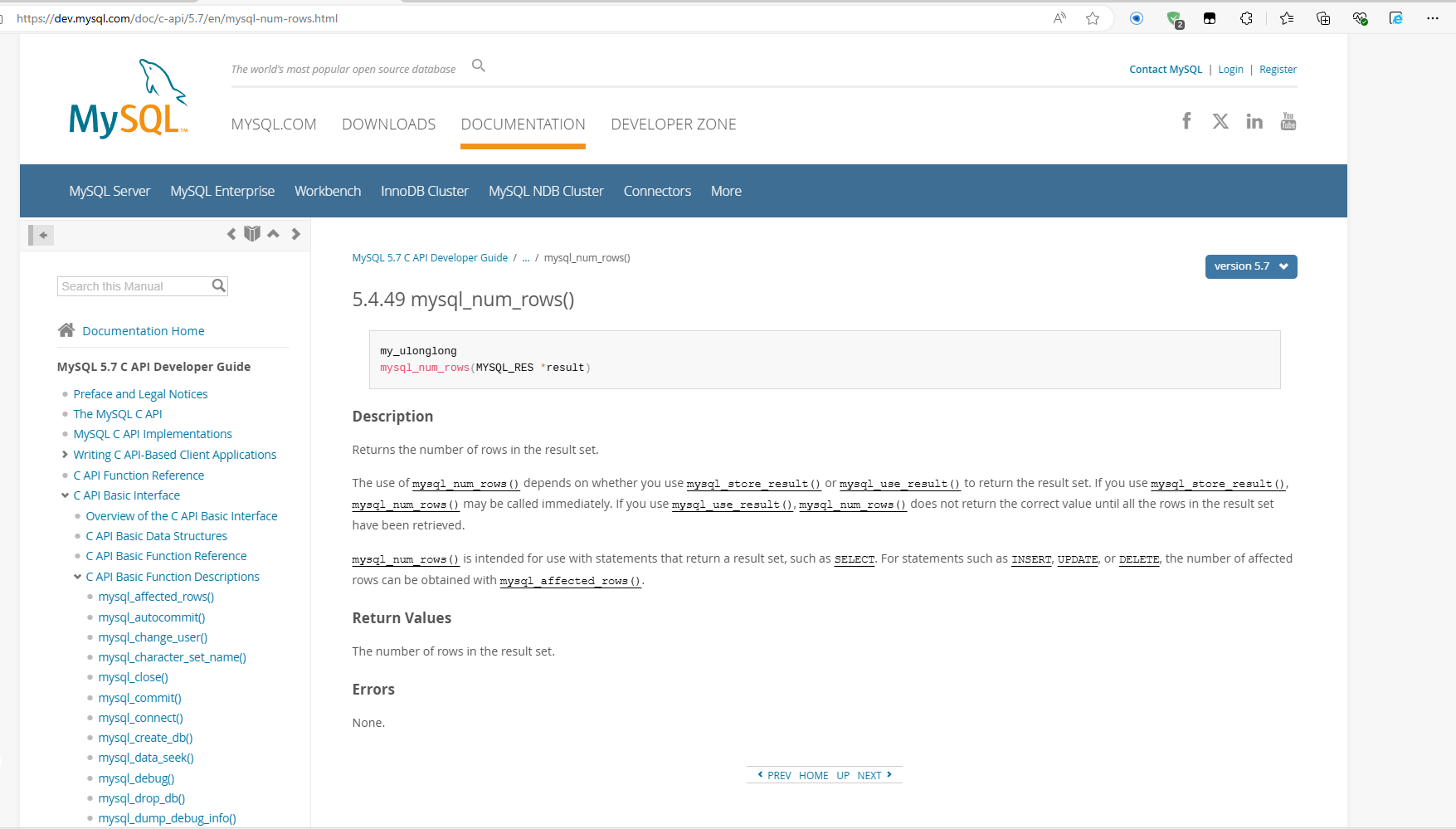Open mysql_data_seek() in sidebar
The width and height of the screenshot is (1456, 829).
click(146, 758)
